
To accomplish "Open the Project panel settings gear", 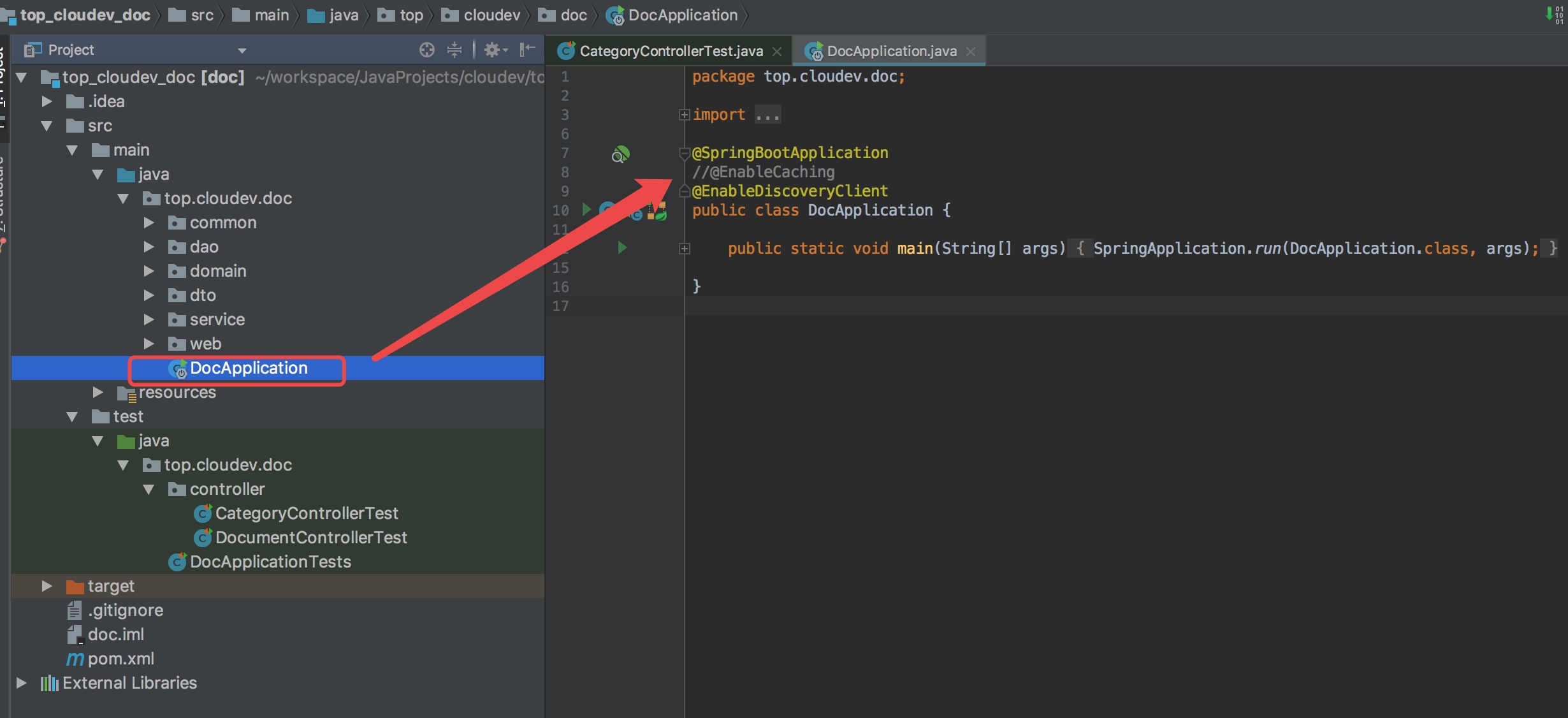I will [493, 50].
